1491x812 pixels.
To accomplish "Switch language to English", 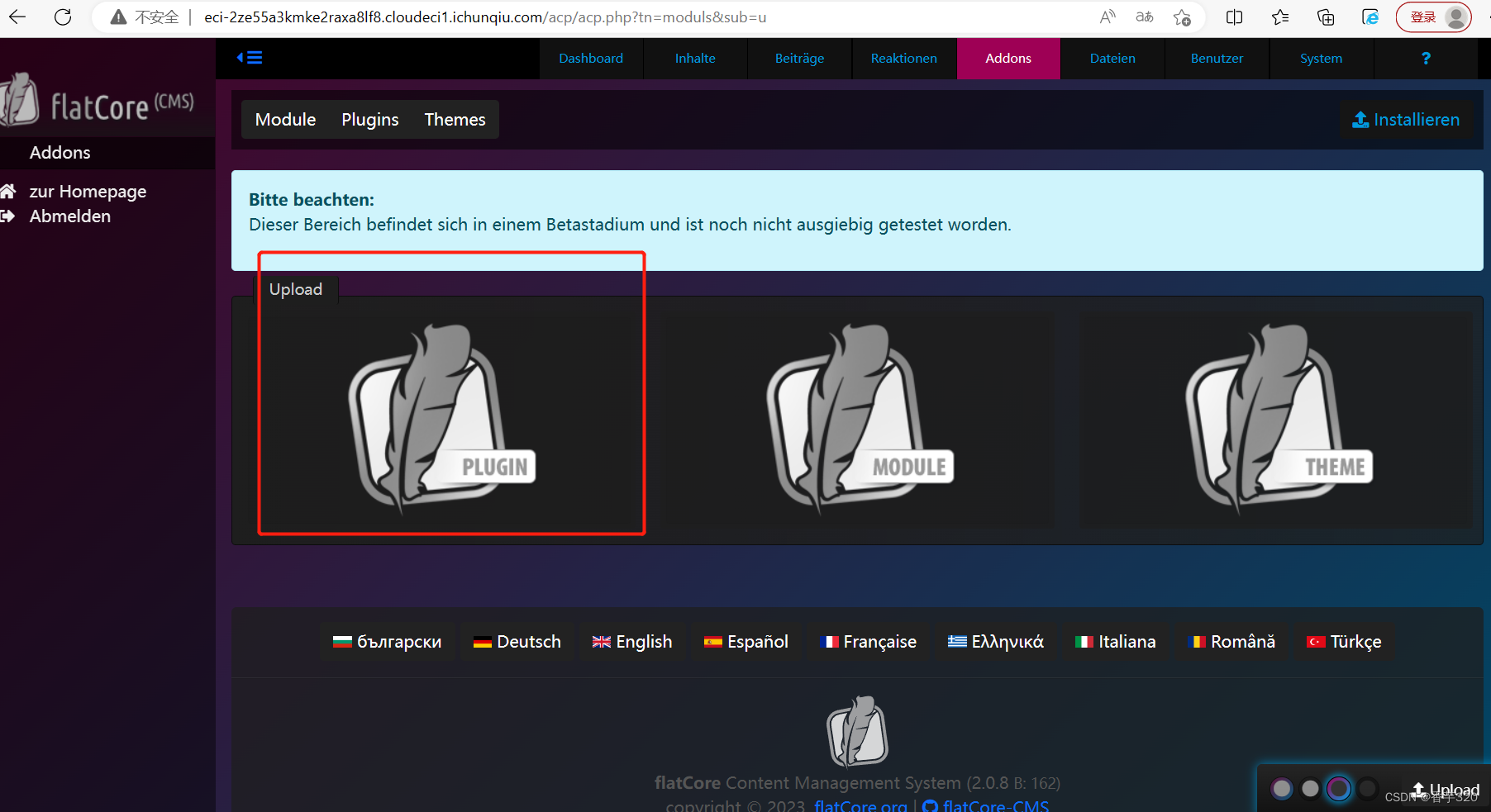I will coord(632,642).
